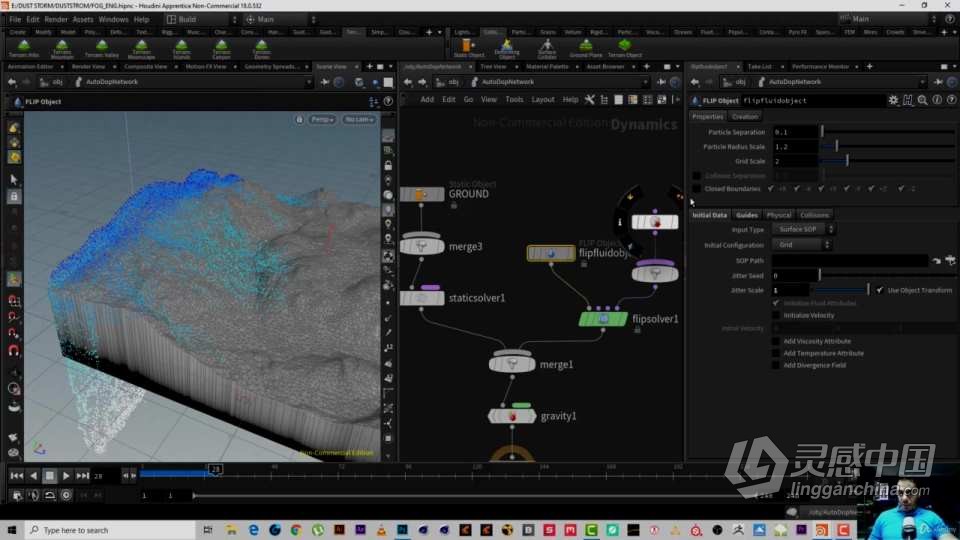This screenshot has width=960, height=540.
Task: Select the Terrain Valley shelf tool
Action: 102,48
